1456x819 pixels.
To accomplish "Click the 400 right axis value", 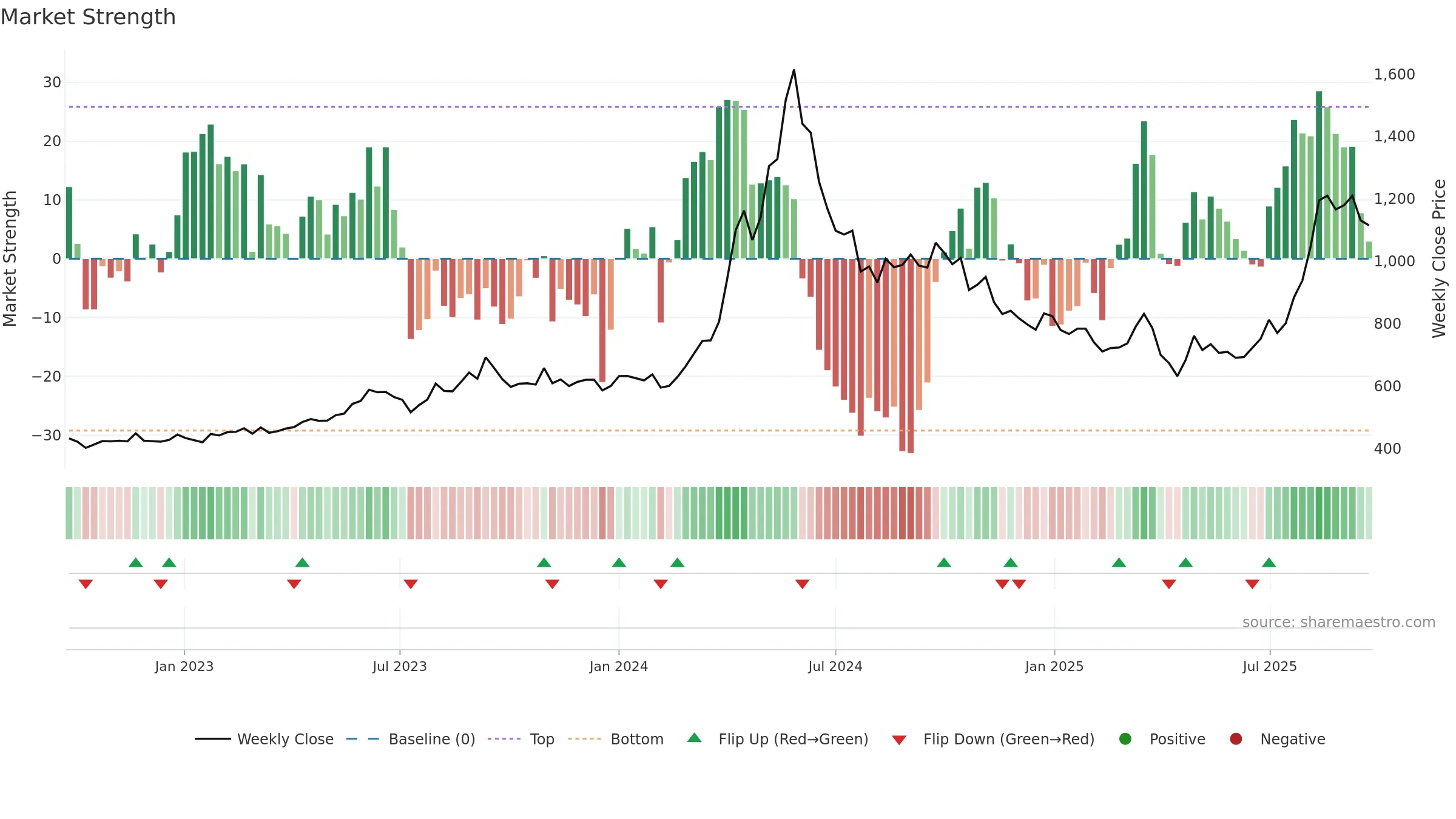I will (1387, 448).
